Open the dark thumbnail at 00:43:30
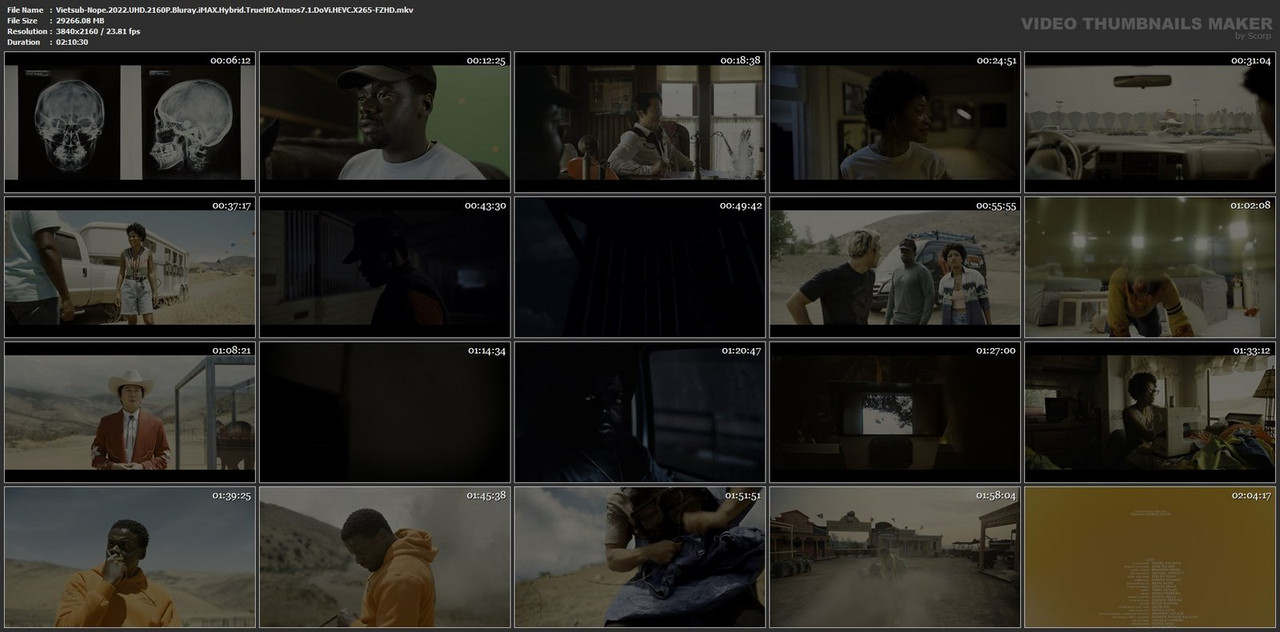The height and width of the screenshot is (632, 1280). click(385, 267)
